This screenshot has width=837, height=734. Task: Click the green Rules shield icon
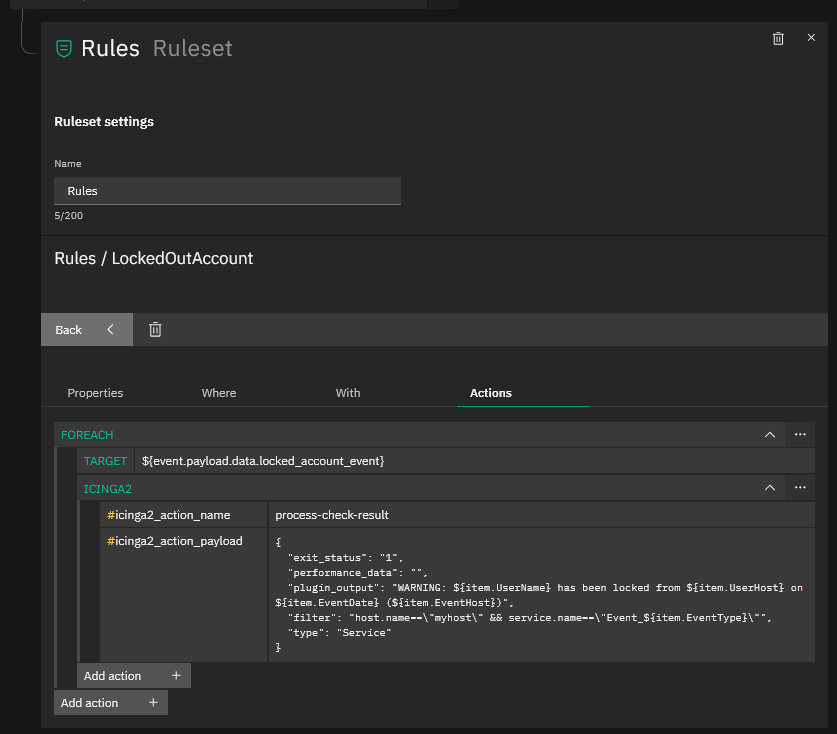(x=64, y=49)
